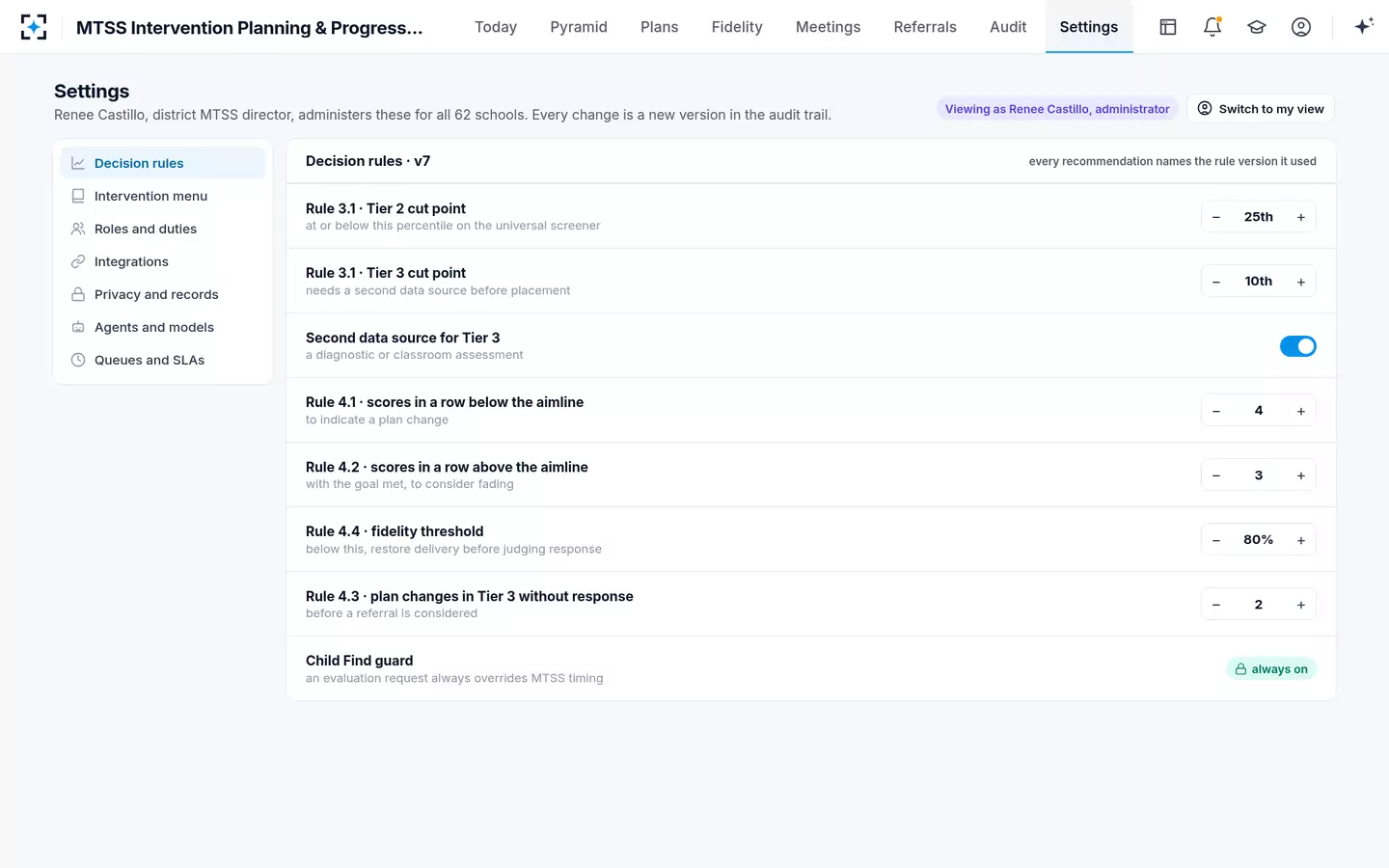Image resolution: width=1389 pixels, height=868 pixels.
Task: Increase Rule 4.3 plan changes count
Action: pos(1301,605)
